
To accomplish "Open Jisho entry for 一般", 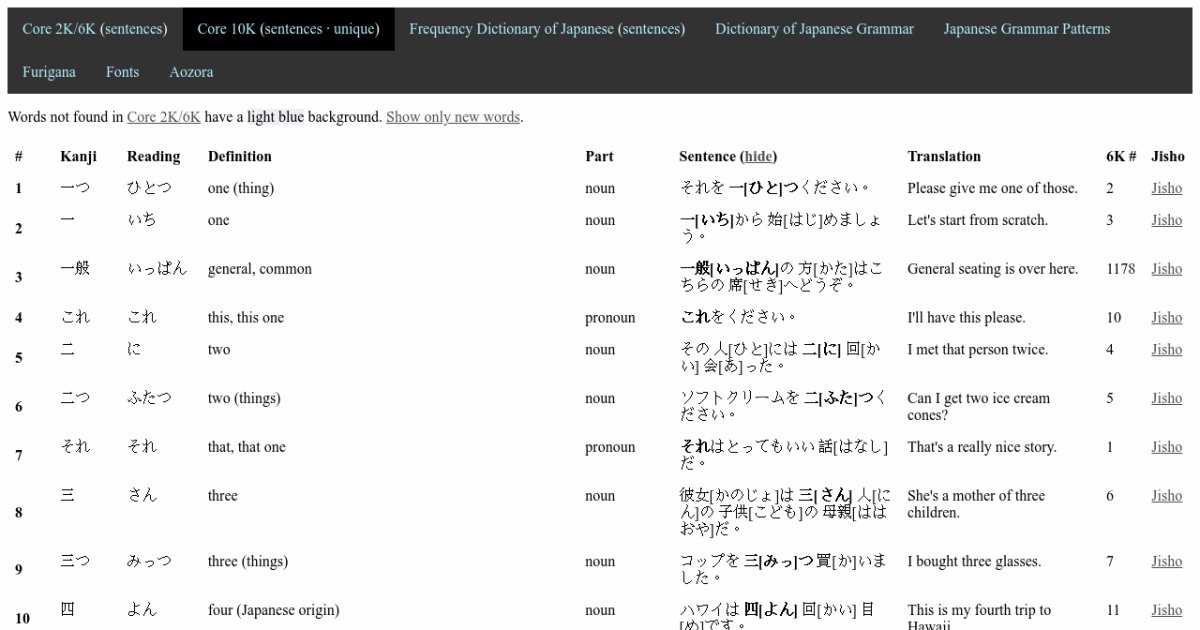I will click(x=1166, y=268).
